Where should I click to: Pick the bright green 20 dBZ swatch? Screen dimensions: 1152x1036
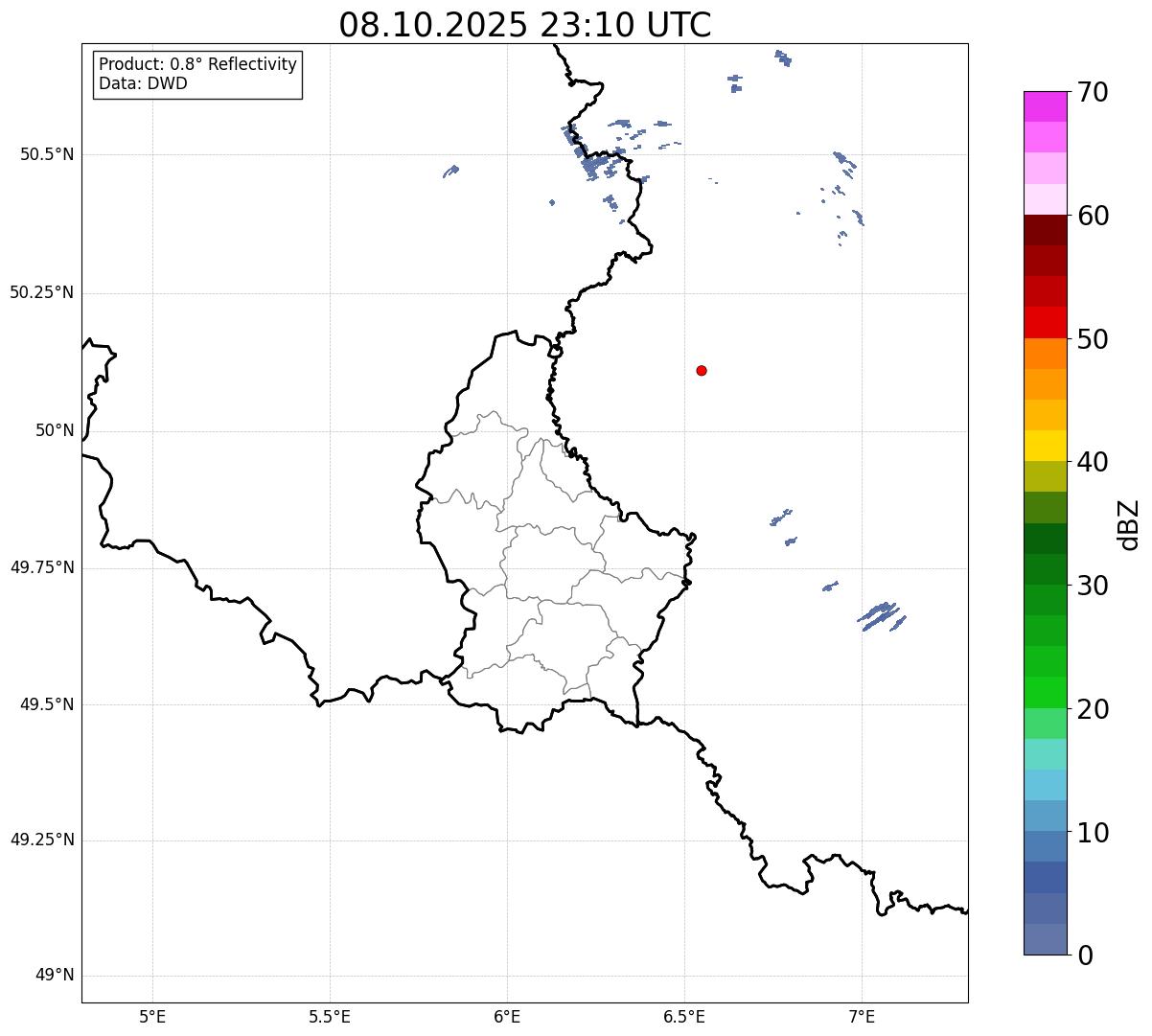tap(1045, 693)
